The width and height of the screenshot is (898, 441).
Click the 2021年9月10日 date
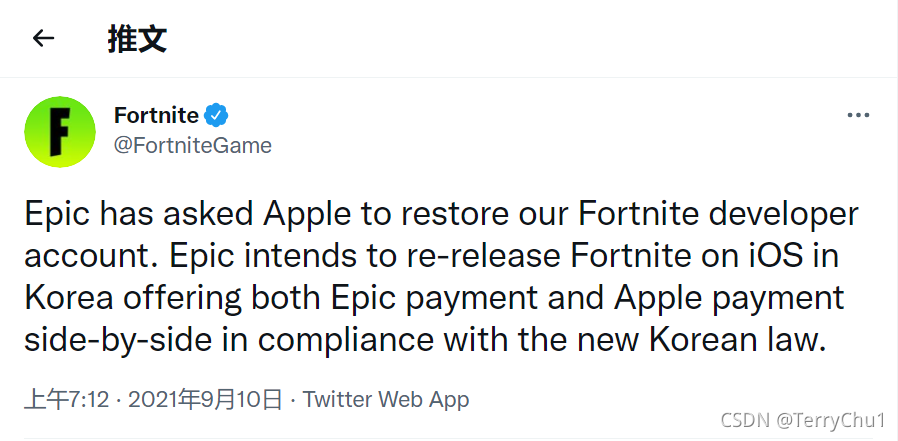(x=206, y=400)
